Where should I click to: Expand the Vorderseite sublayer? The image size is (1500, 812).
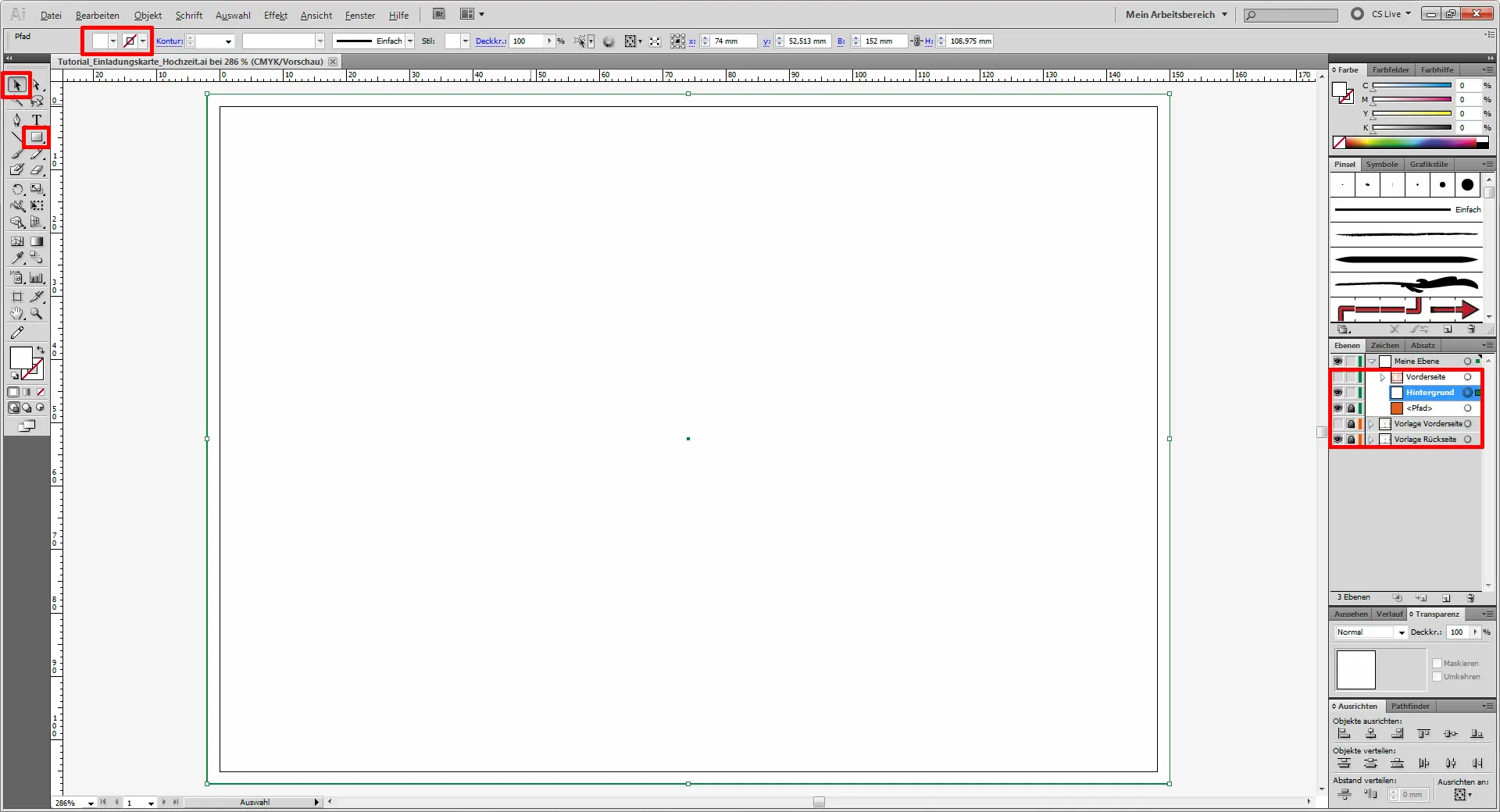pos(1383,377)
